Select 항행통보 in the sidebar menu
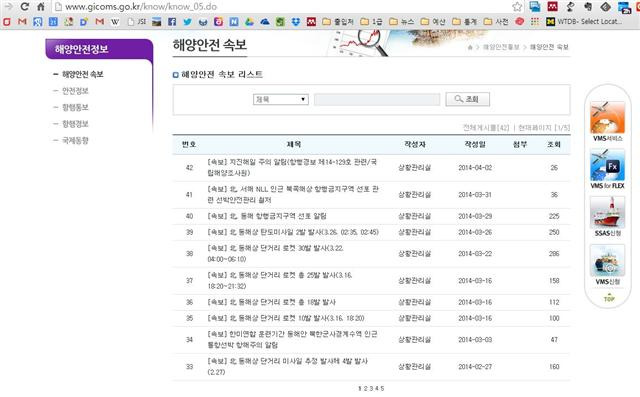The height and width of the screenshot is (397, 640). tap(75, 107)
